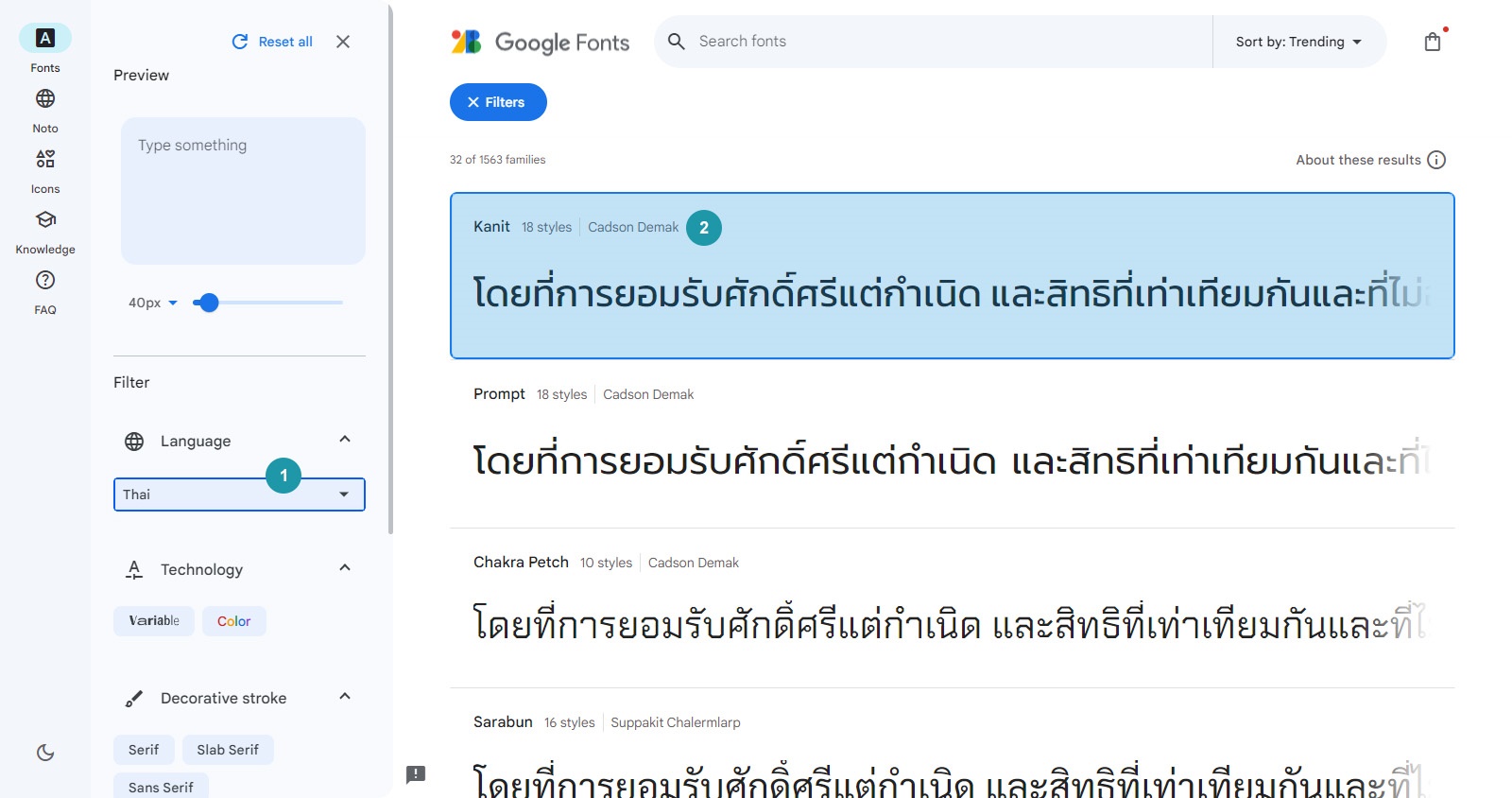1512x798 pixels.
Task: Open the Icons section
Action: (45, 159)
